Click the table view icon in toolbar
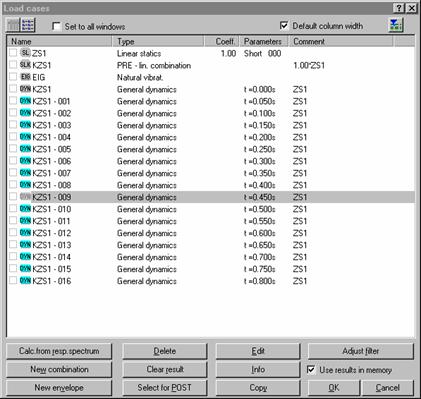The image size is (421, 399). (13, 25)
